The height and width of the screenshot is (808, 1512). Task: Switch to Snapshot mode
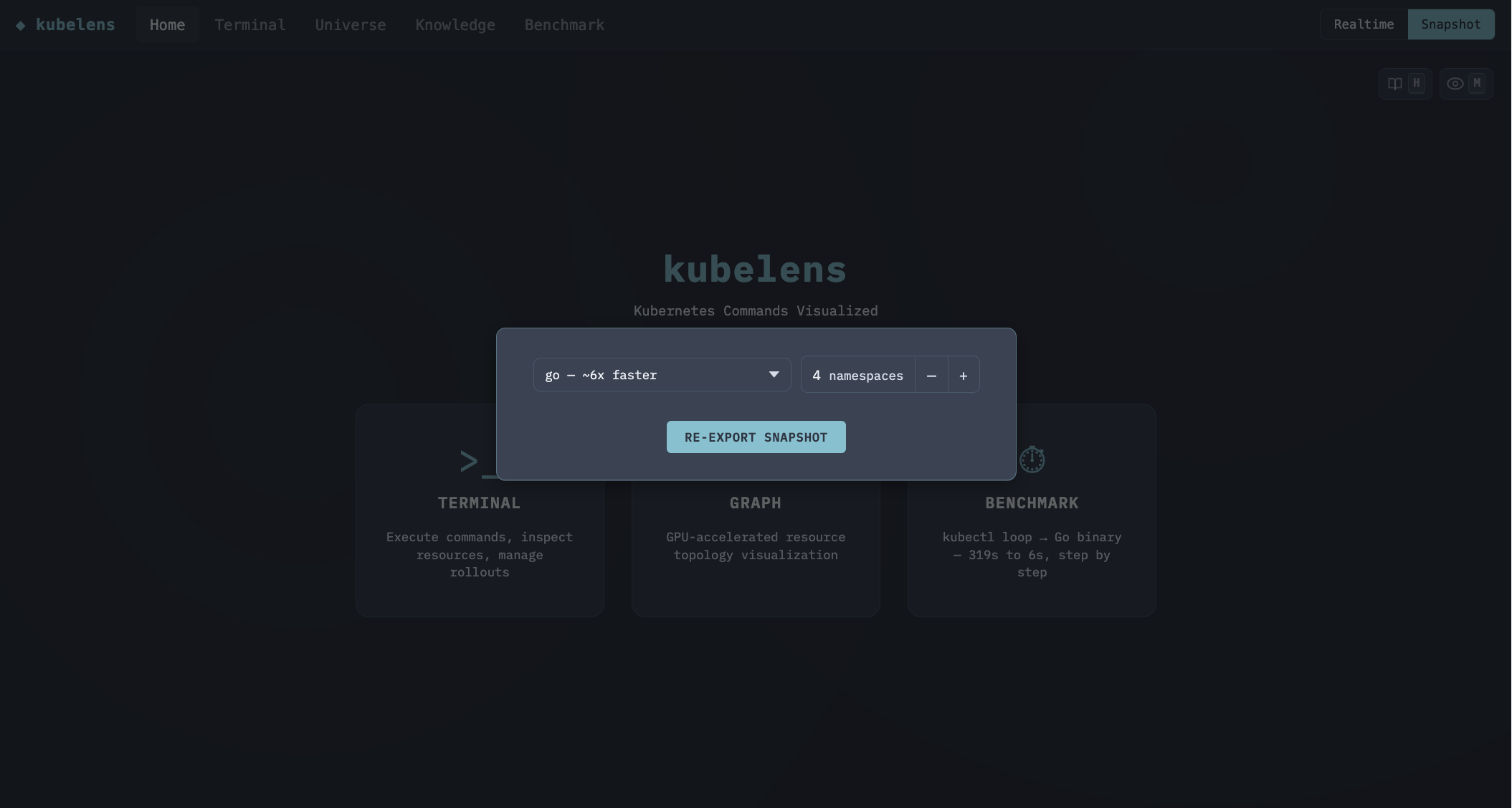(1450, 24)
